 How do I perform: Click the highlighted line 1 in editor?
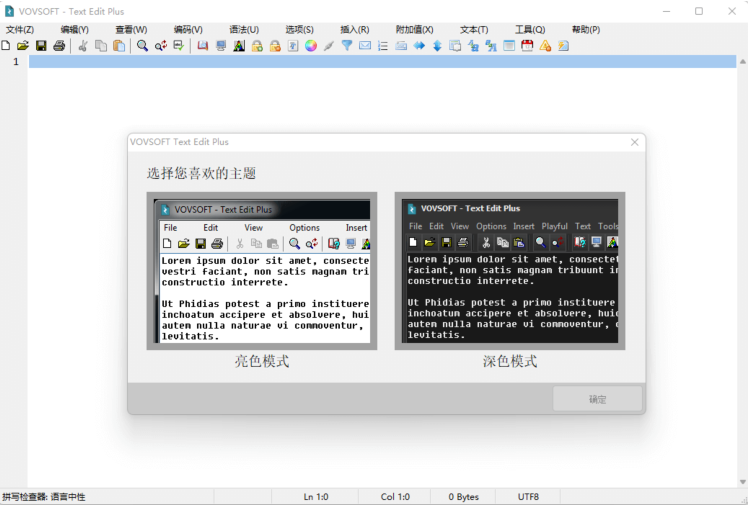coord(382,62)
